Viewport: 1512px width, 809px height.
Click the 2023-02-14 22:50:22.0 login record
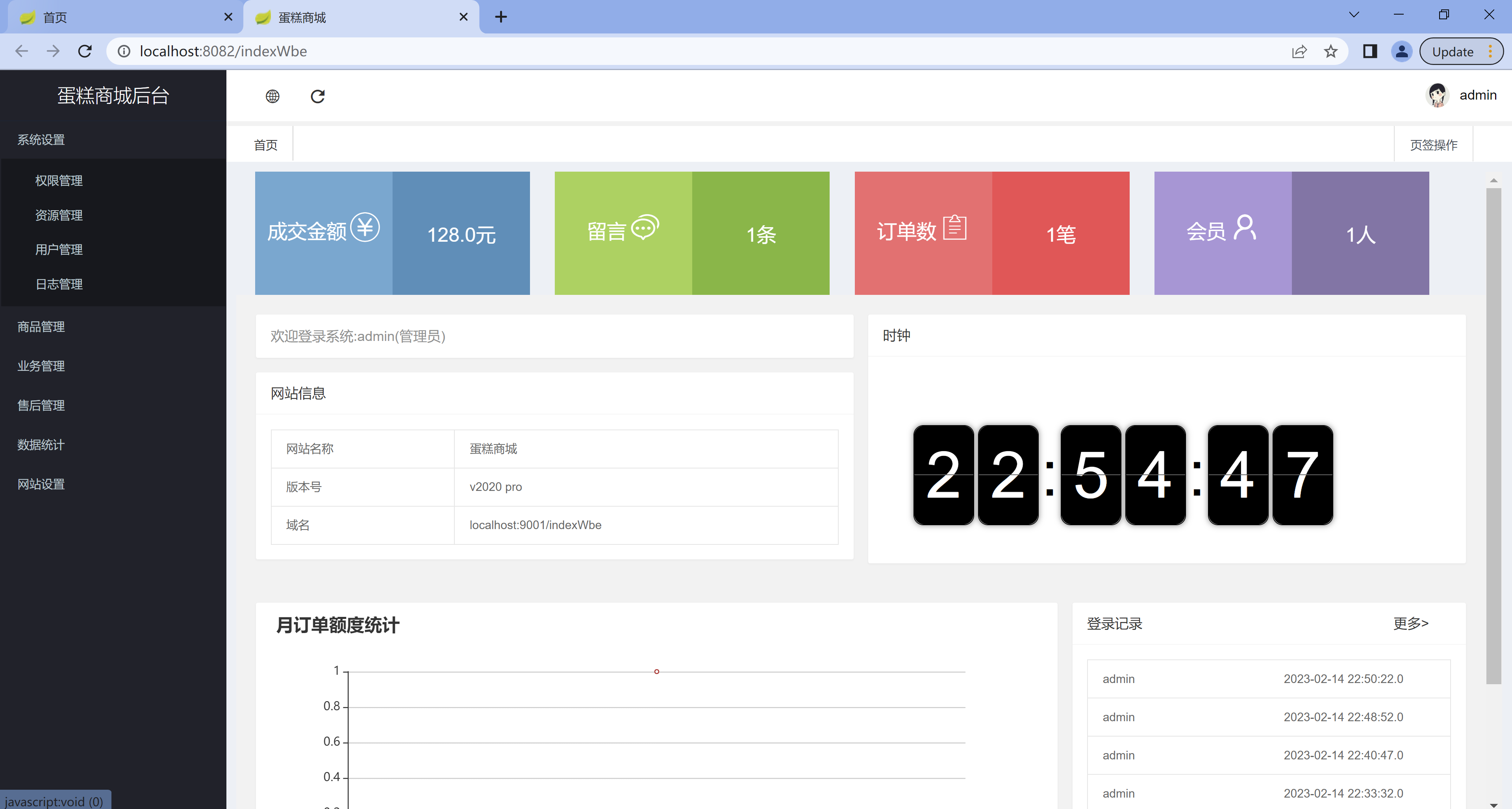(x=1268, y=679)
